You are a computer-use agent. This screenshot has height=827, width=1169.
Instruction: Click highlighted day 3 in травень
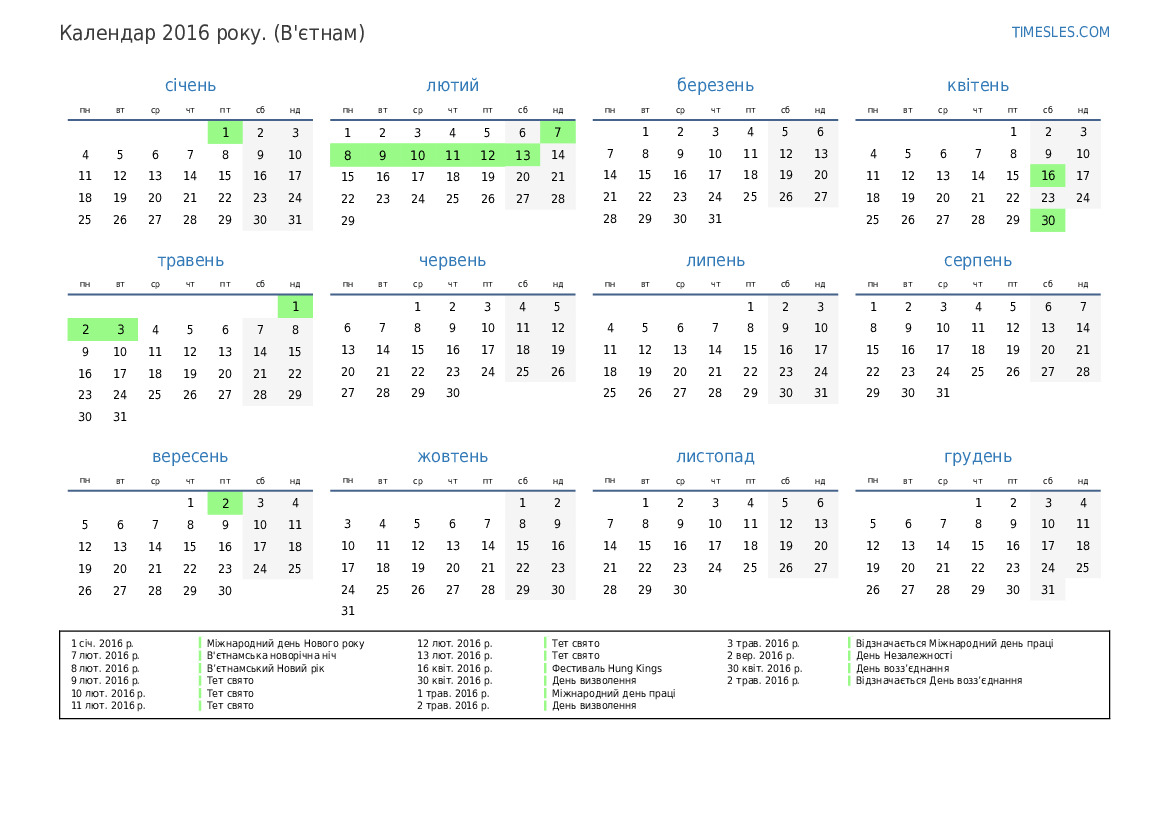(120, 330)
